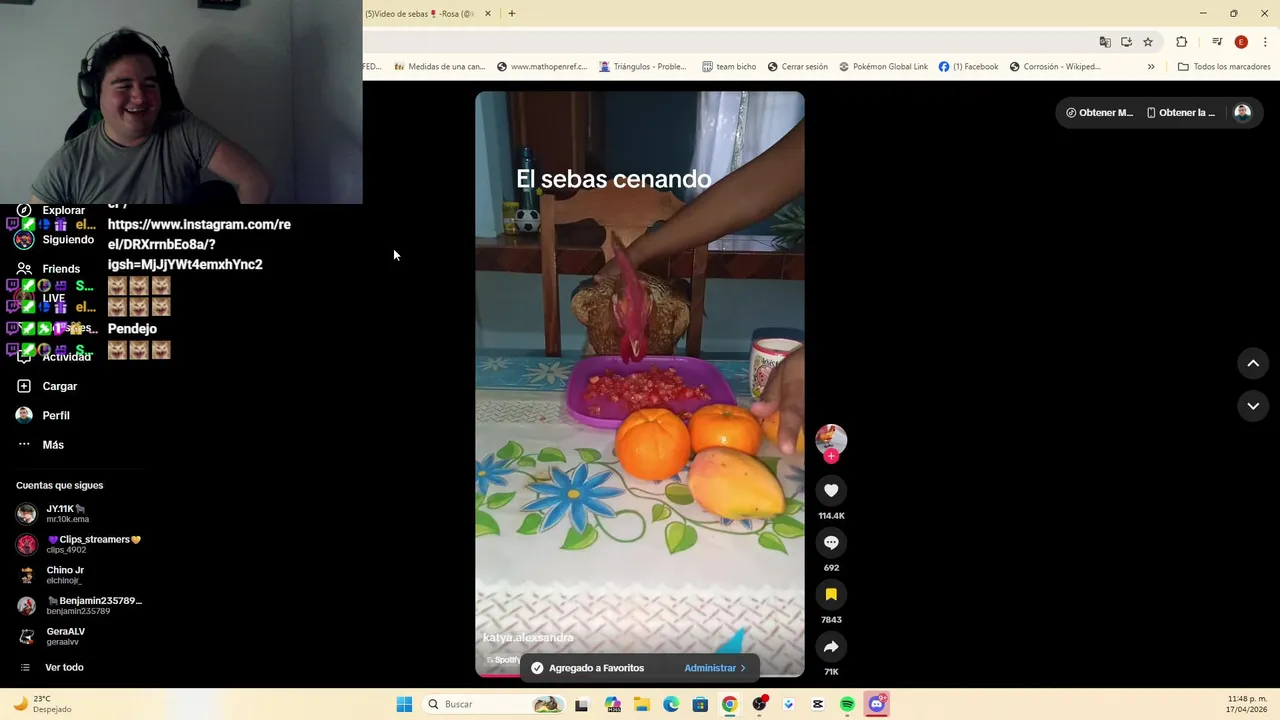1280x720 pixels.
Task: Share the video with the arrow icon
Action: tap(831, 646)
